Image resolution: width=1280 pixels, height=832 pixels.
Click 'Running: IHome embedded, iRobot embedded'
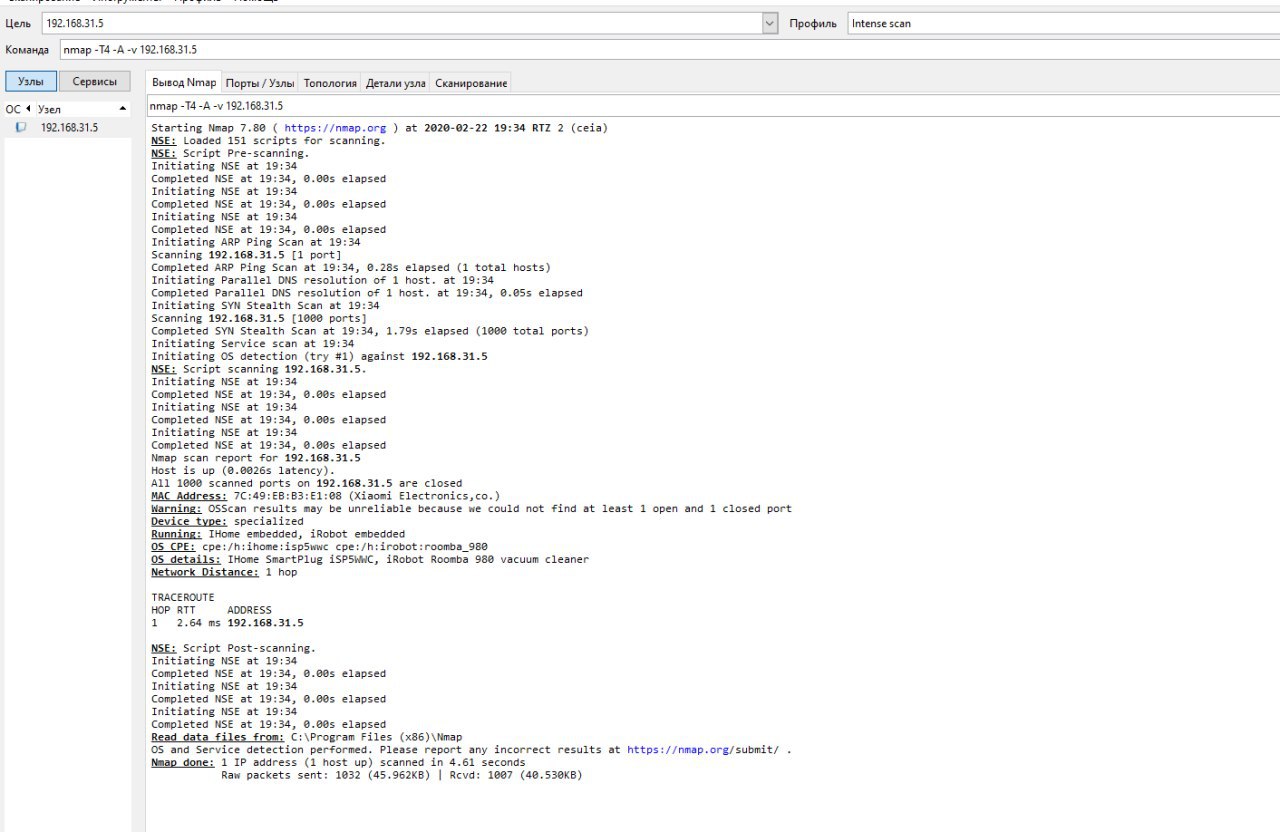pos(278,534)
